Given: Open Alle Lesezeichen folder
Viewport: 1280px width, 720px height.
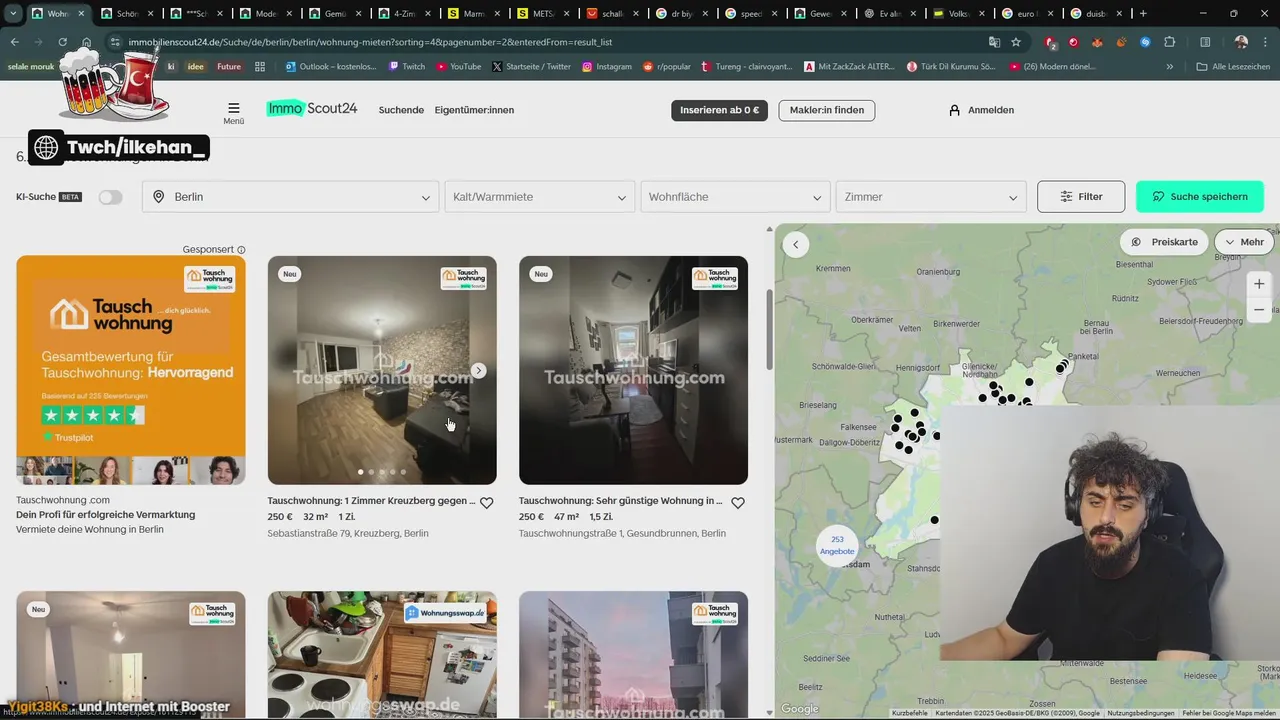Looking at the screenshot, I should pyautogui.click(x=1234, y=66).
